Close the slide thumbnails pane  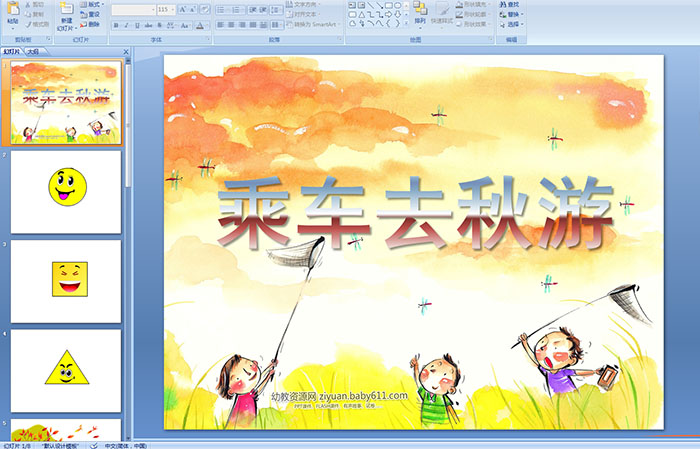pos(126,52)
